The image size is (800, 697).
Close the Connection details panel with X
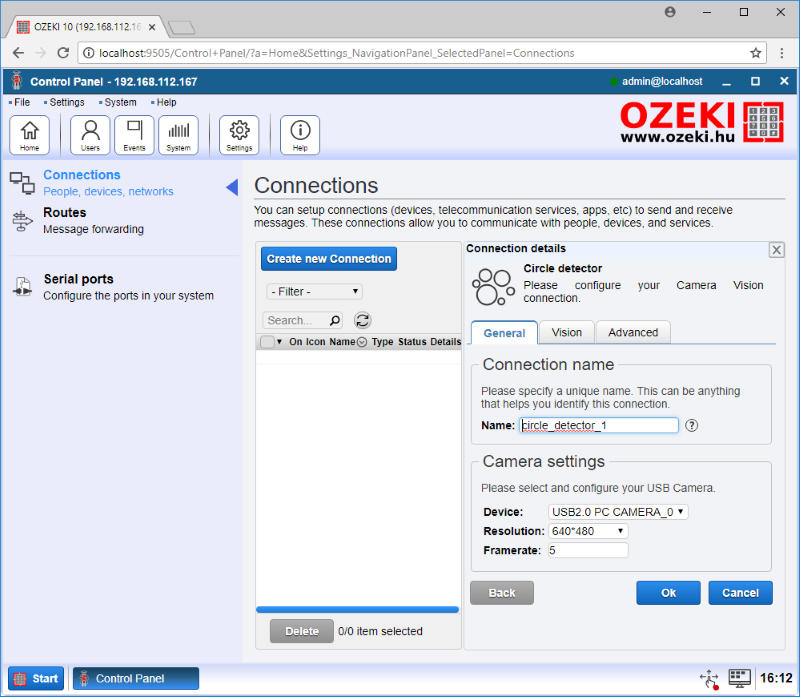(x=777, y=250)
